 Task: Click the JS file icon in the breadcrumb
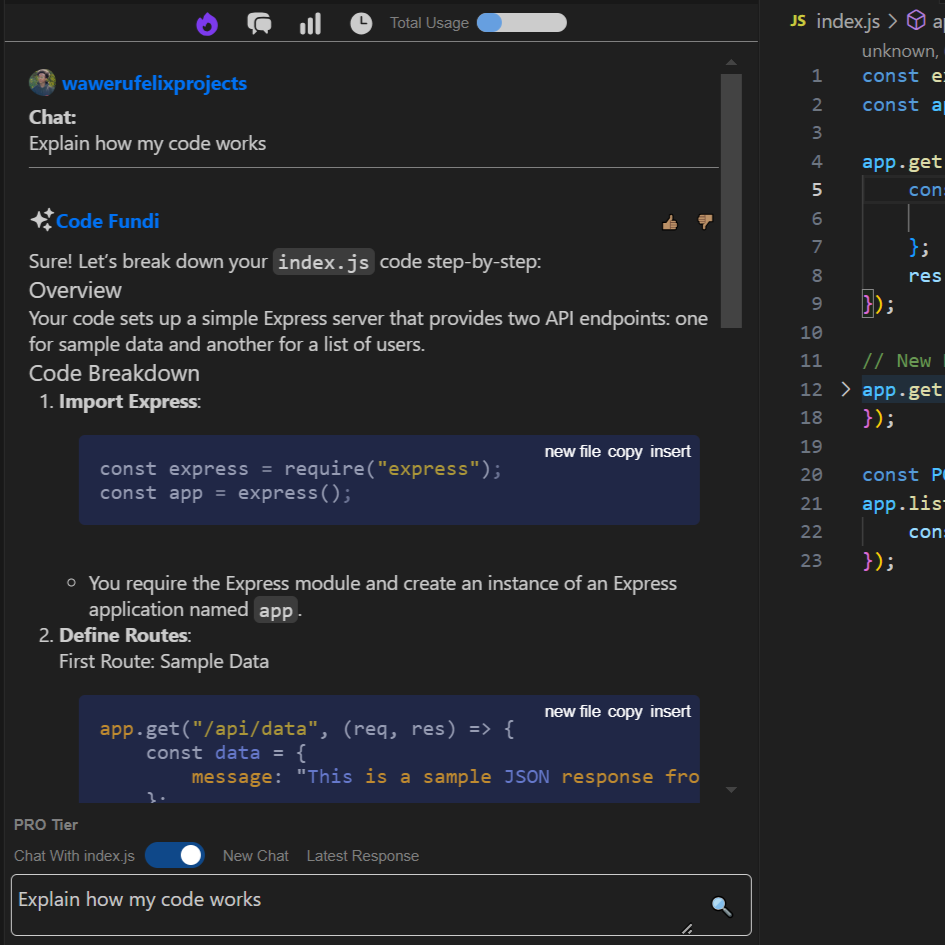coord(798,21)
